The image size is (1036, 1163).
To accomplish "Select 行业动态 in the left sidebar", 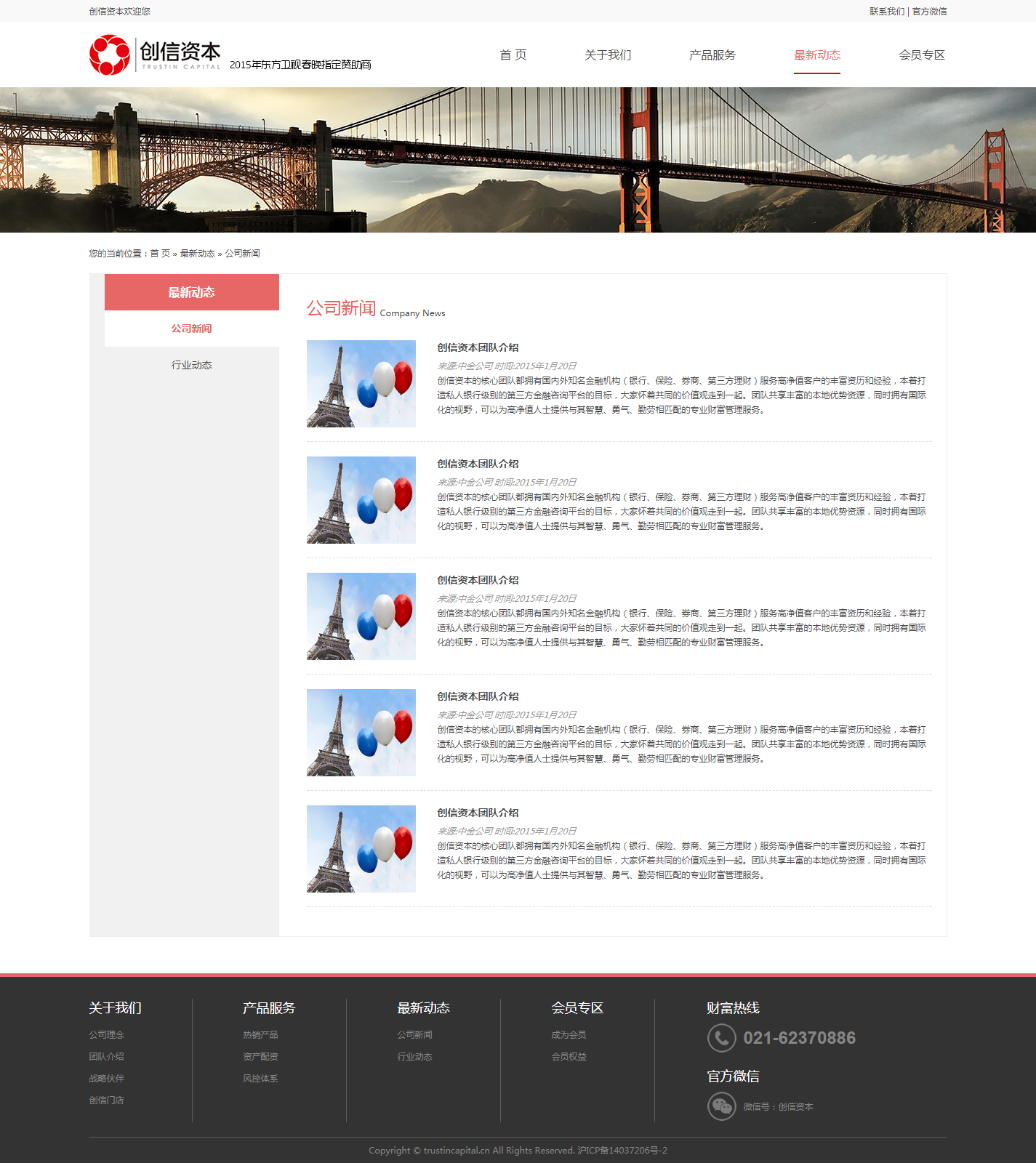I will [192, 365].
